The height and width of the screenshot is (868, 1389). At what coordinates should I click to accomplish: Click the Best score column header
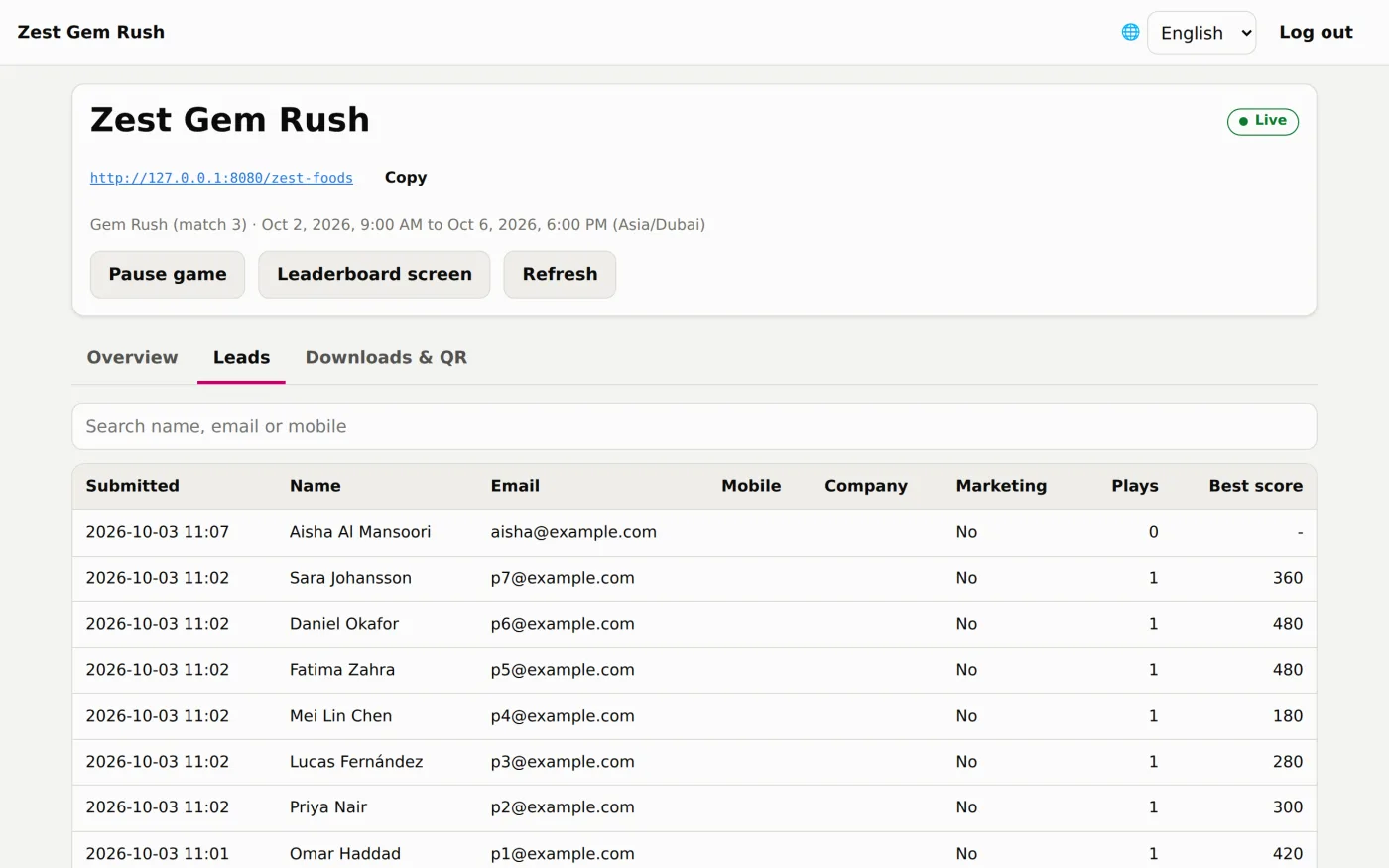pos(1256,486)
